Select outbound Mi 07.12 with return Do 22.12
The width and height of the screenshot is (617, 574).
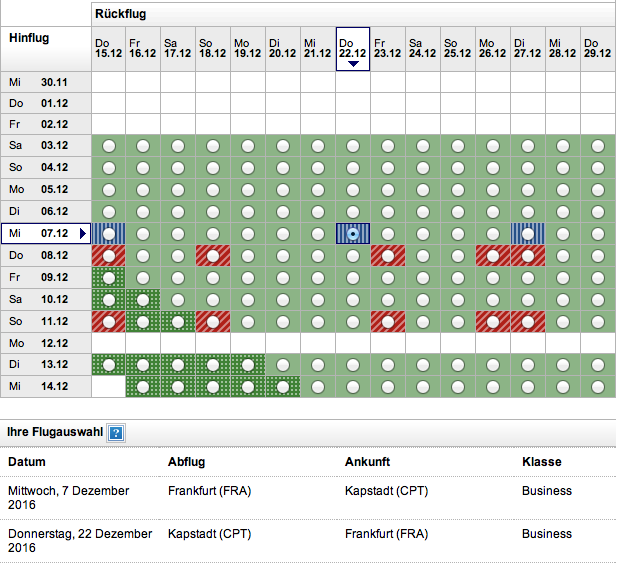(x=352, y=234)
